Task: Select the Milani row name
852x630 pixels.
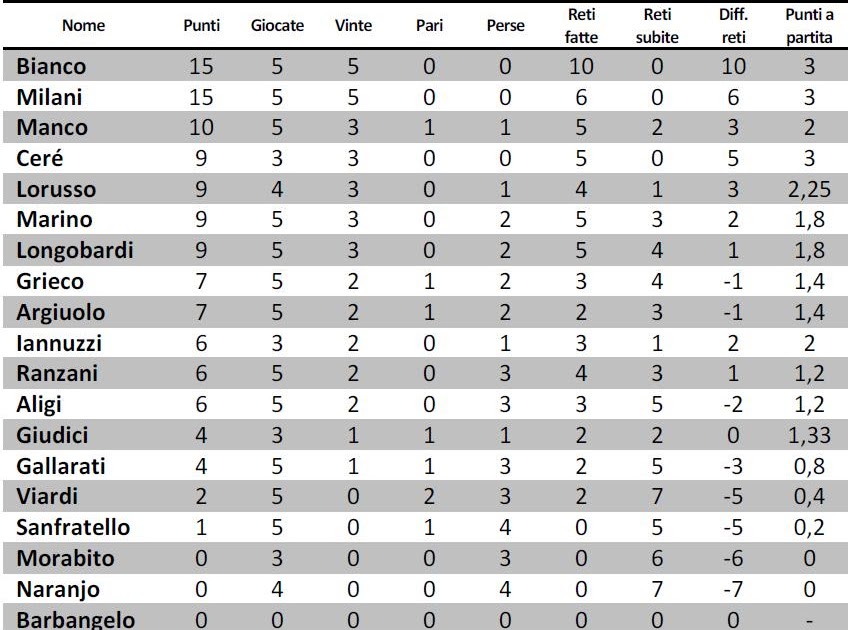Action: pos(49,97)
